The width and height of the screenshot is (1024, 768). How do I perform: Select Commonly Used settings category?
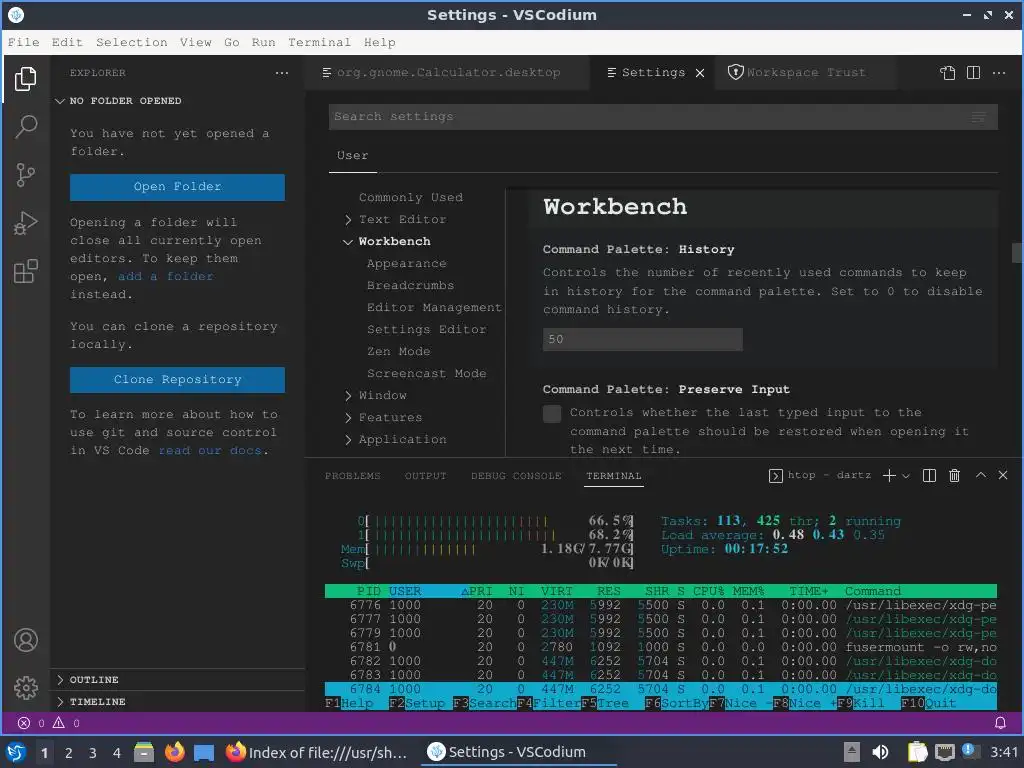click(411, 197)
